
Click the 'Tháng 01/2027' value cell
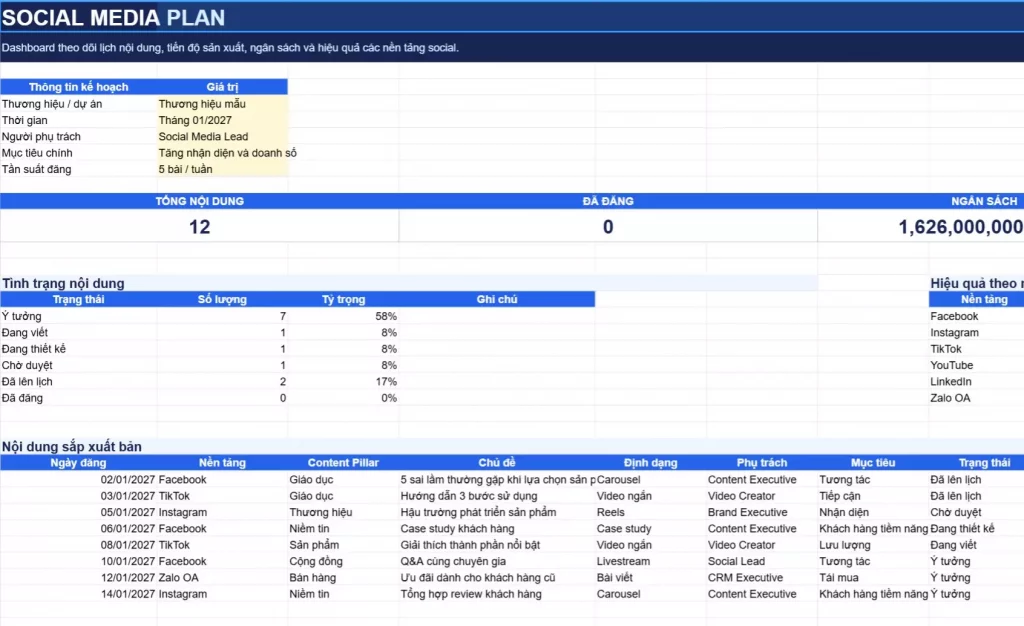[222, 120]
